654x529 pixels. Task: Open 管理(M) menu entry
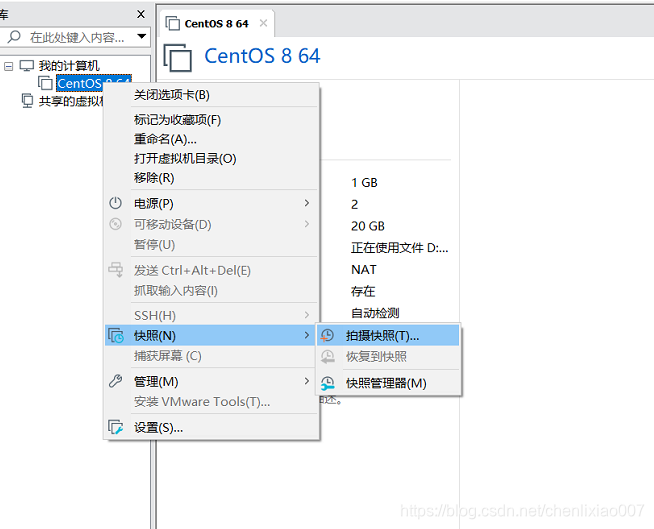click(x=211, y=381)
